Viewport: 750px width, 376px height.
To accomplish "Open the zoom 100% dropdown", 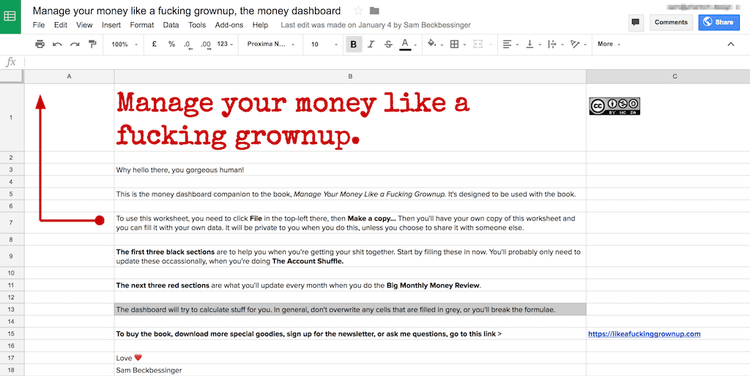I will pyautogui.click(x=124, y=44).
